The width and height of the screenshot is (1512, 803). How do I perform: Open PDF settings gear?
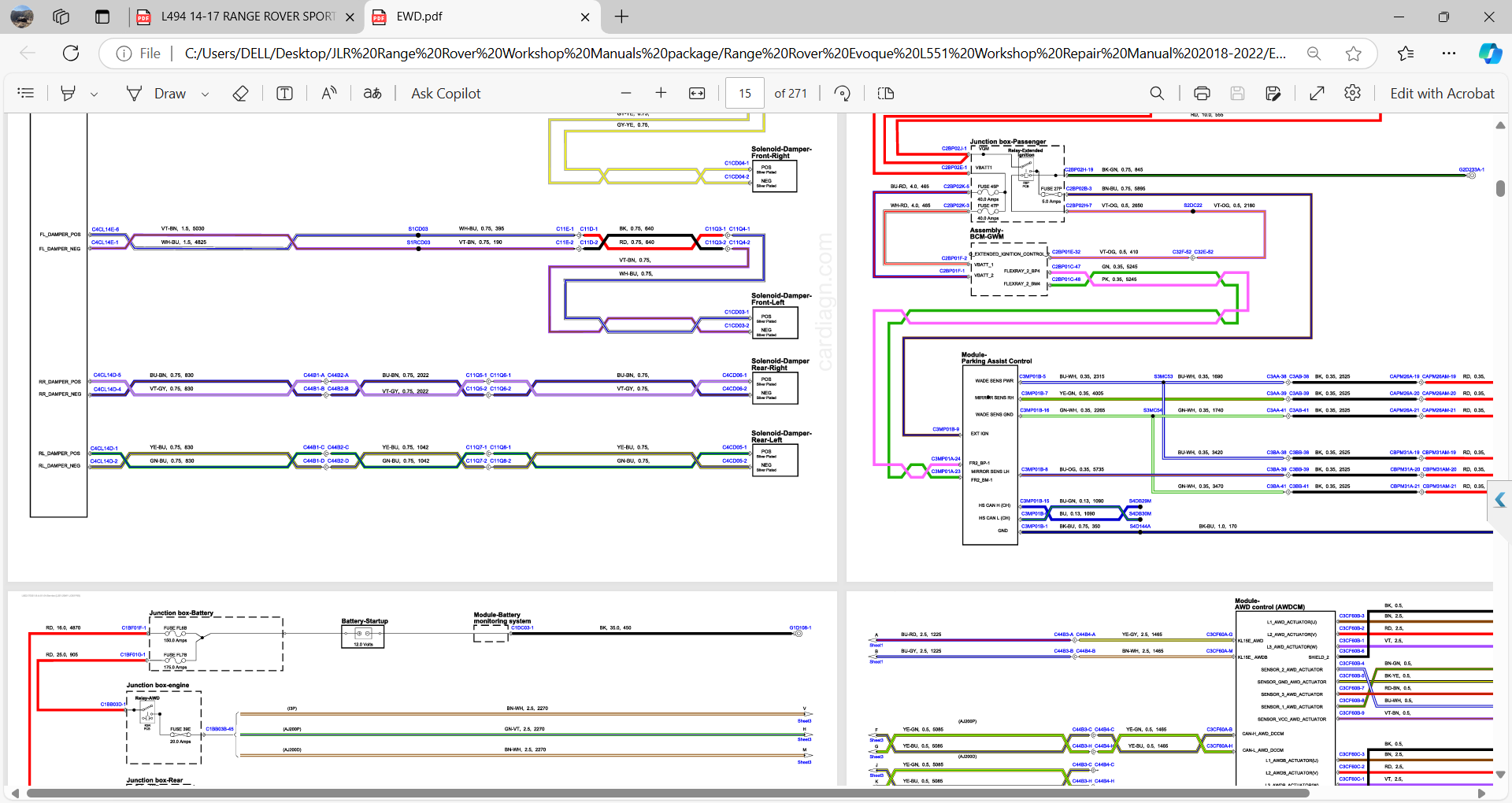(1352, 93)
